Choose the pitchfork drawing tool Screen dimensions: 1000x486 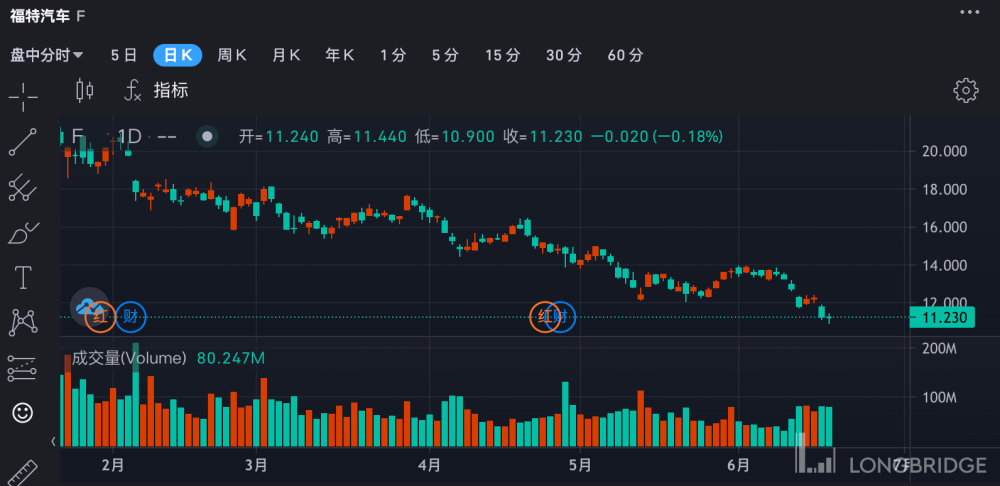[22, 187]
